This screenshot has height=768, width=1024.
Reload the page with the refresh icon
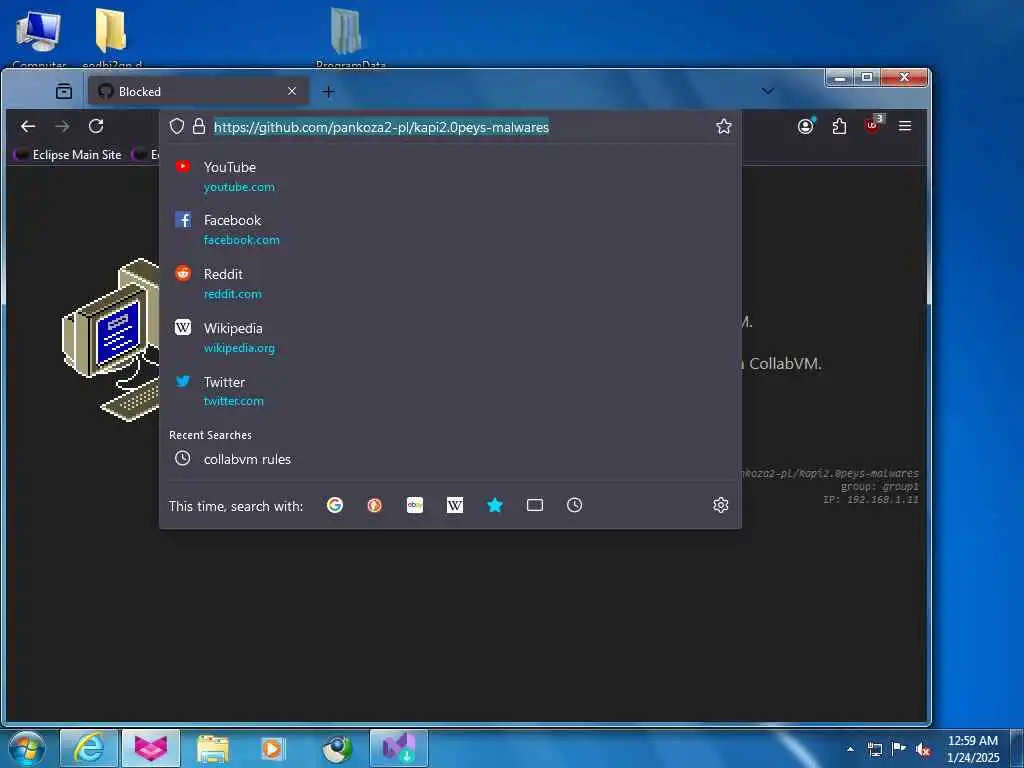[x=96, y=126]
